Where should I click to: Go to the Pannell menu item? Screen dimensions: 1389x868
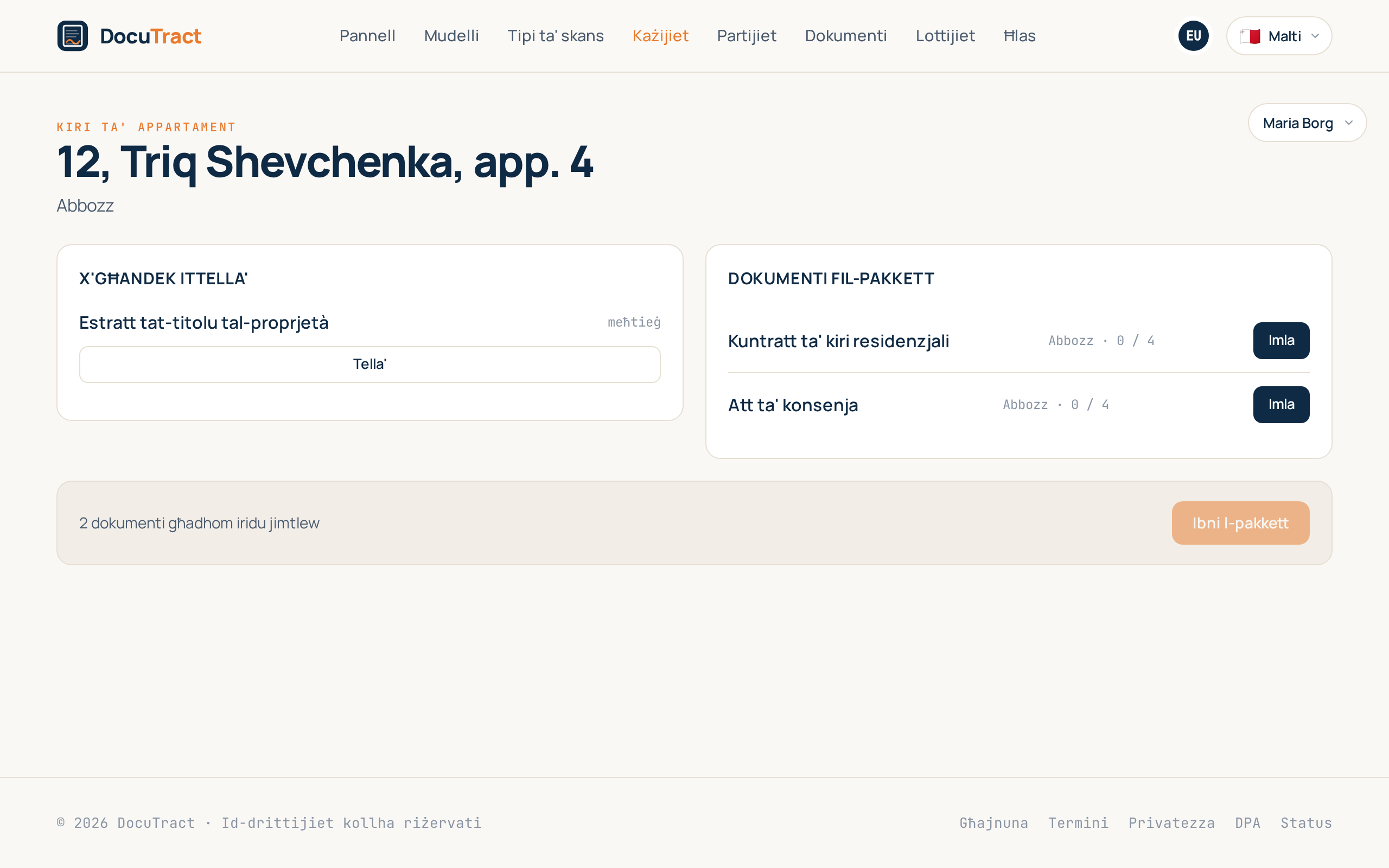pyautogui.click(x=367, y=36)
